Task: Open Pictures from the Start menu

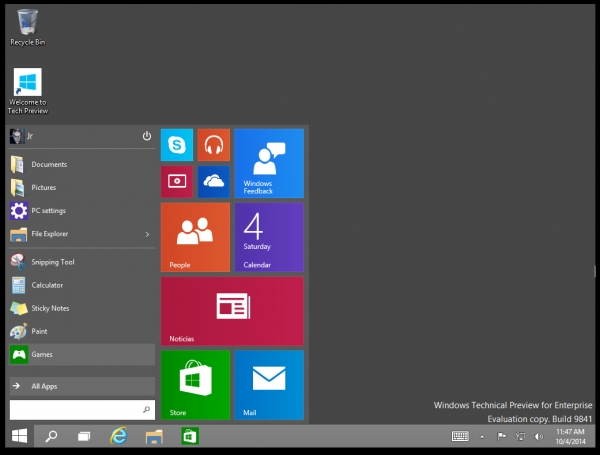Action: click(x=82, y=188)
